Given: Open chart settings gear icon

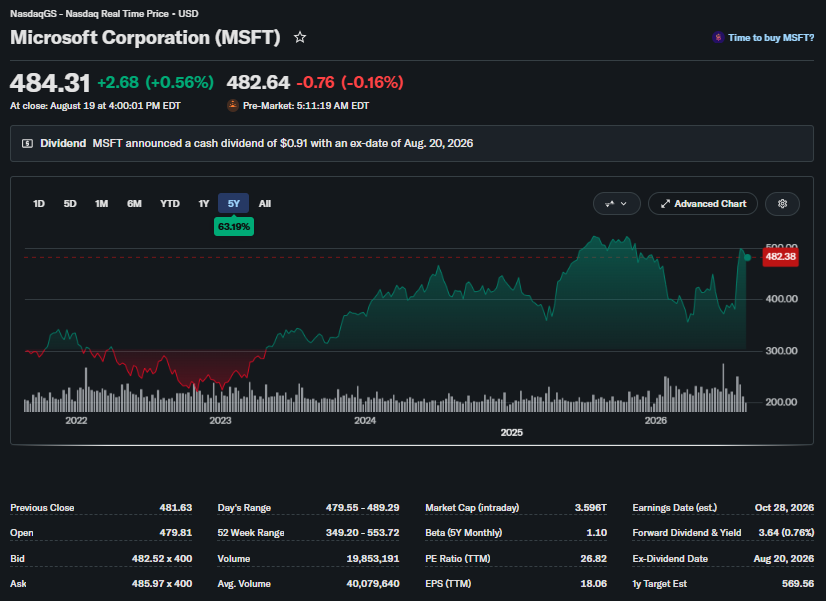Looking at the screenshot, I should click(x=782, y=204).
